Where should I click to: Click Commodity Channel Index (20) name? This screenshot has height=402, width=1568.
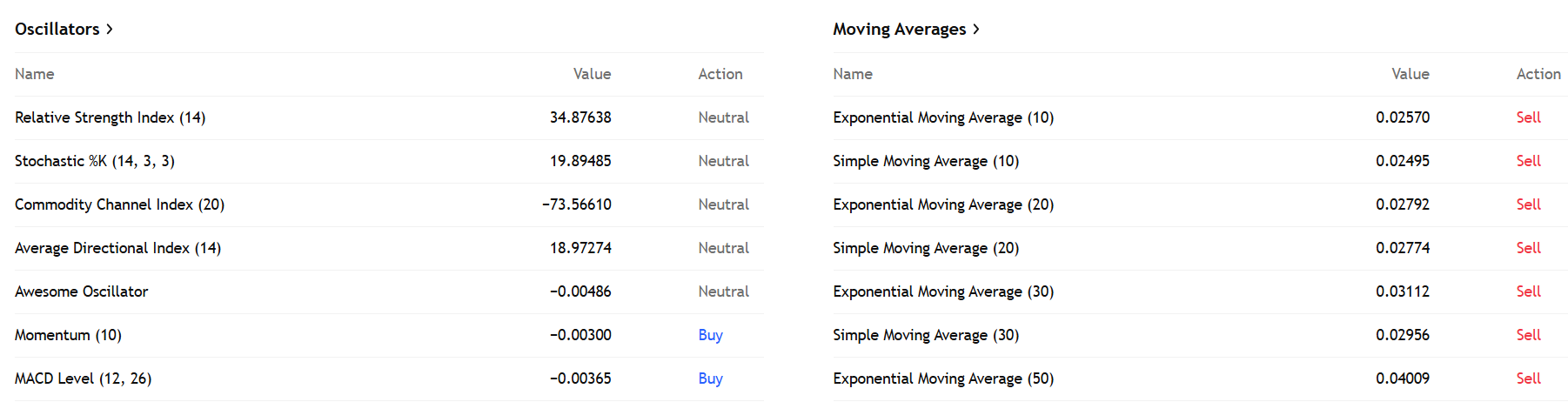(119, 204)
